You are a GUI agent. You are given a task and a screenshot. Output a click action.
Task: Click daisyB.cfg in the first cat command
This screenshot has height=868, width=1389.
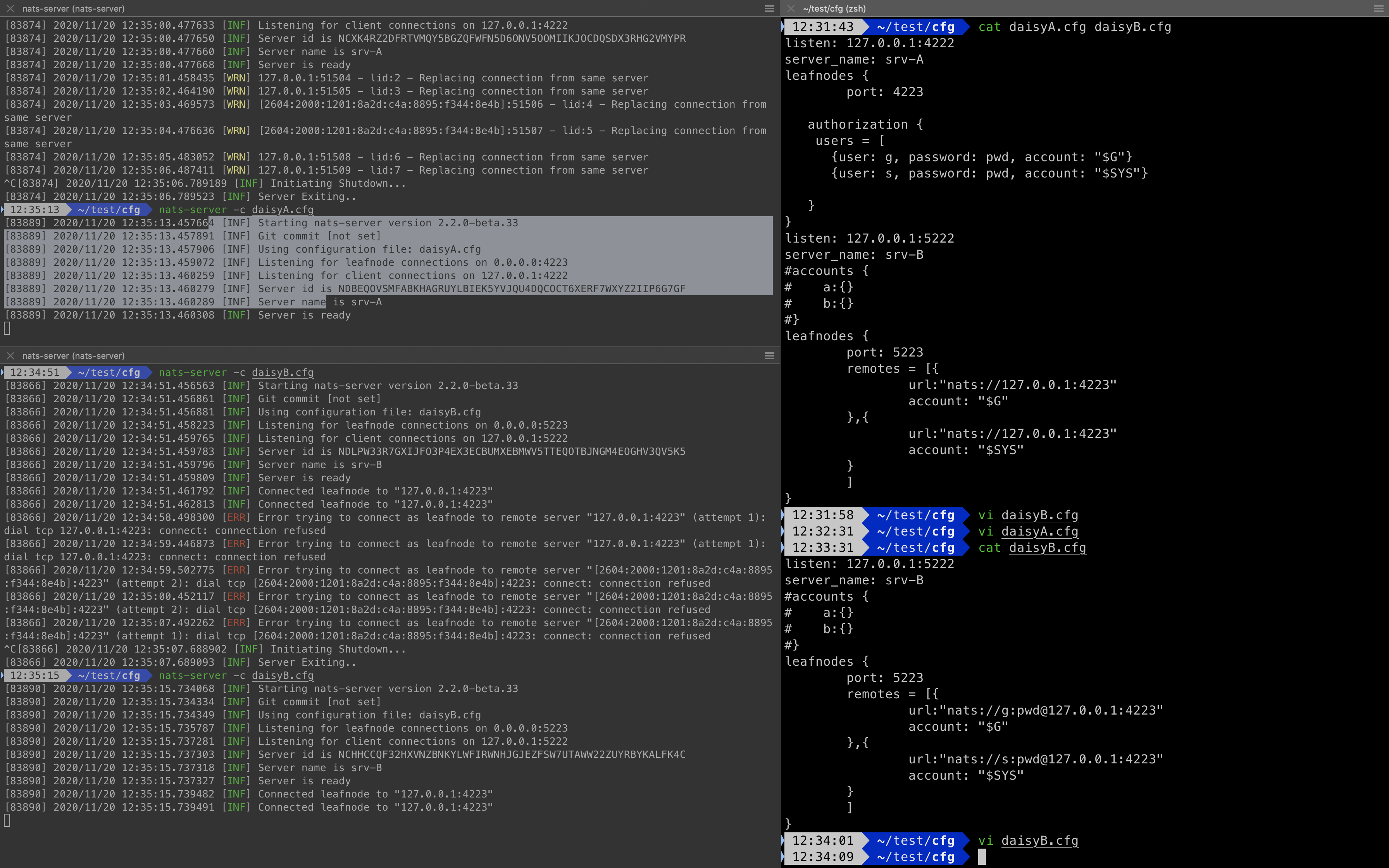(x=1132, y=27)
